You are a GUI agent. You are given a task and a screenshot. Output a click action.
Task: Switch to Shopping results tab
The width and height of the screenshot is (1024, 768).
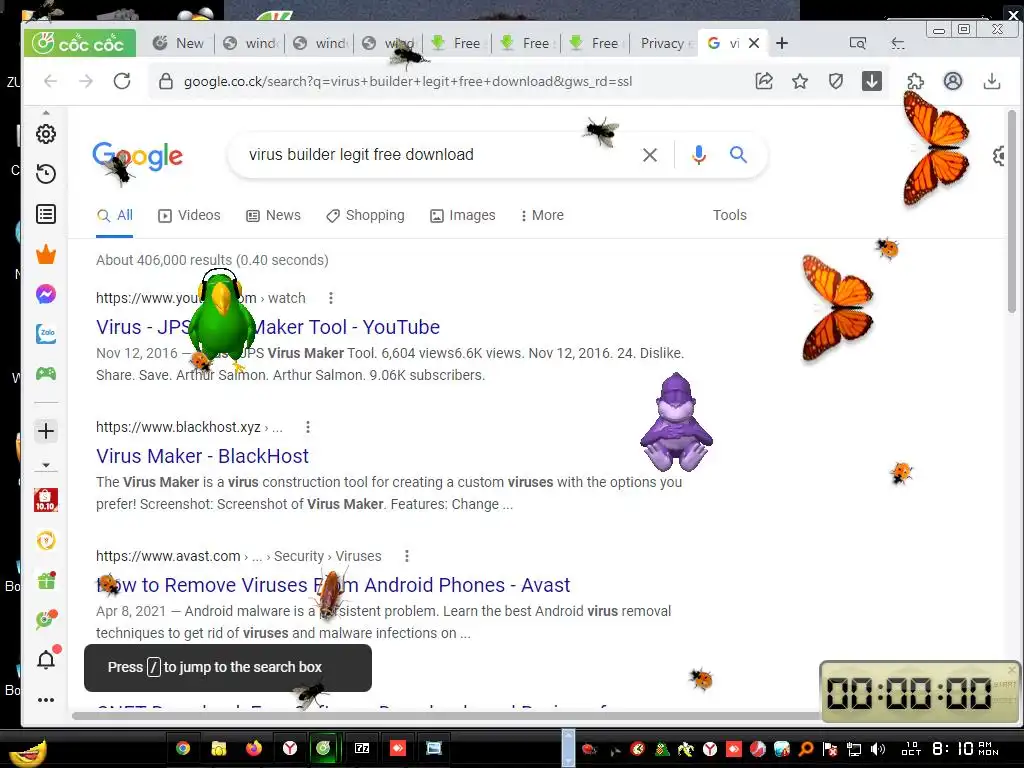coord(365,216)
